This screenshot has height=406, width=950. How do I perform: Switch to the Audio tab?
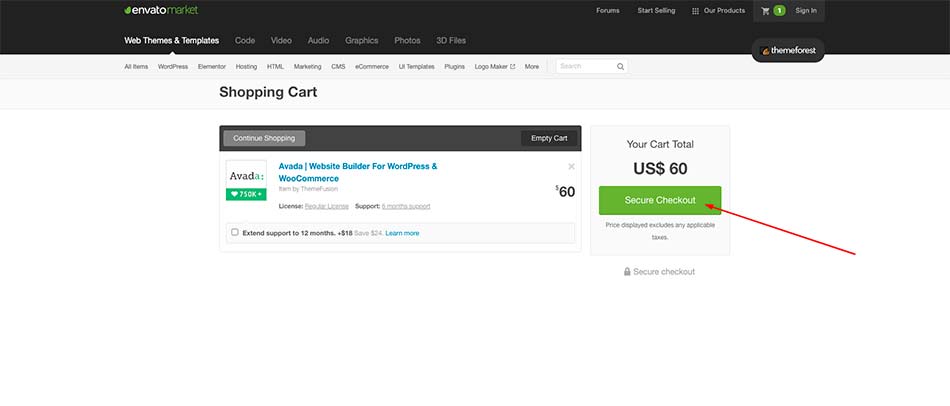click(318, 41)
